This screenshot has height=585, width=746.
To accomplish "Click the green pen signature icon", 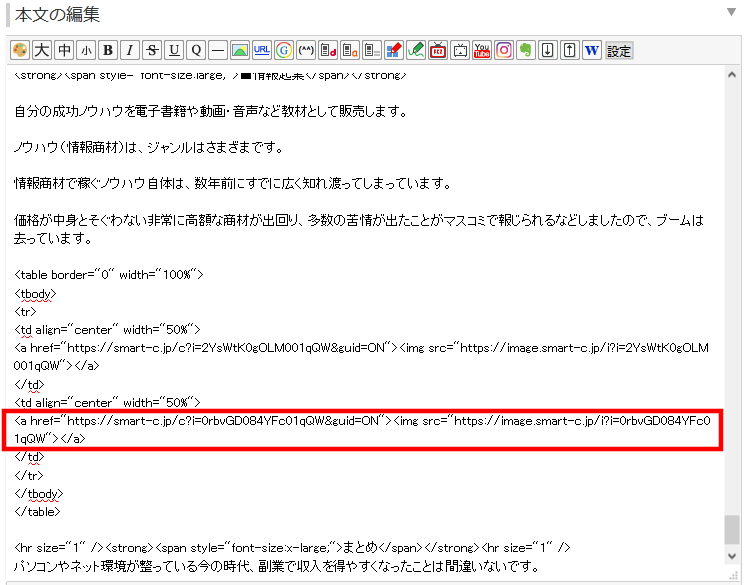I will (x=416, y=50).
